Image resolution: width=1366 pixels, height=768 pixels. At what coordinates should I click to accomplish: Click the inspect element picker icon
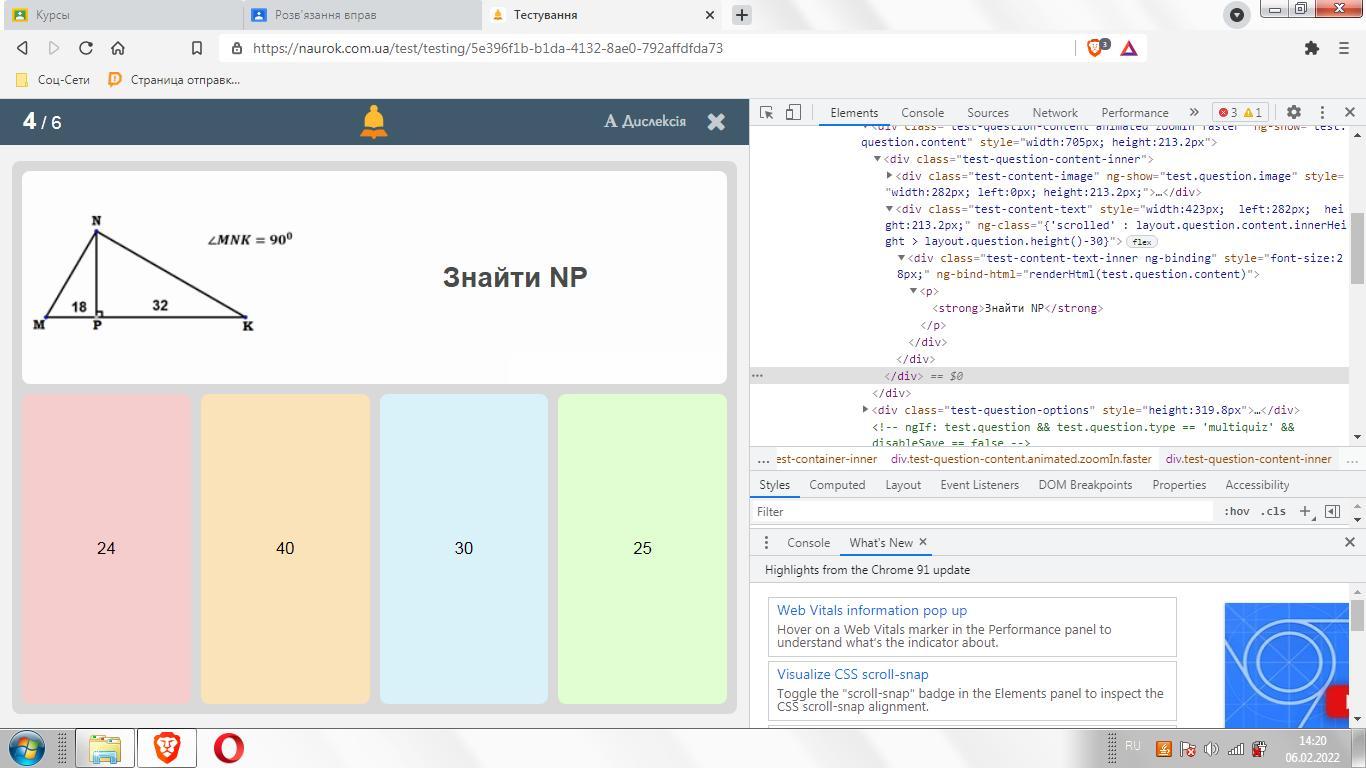(x=766, y=113)
